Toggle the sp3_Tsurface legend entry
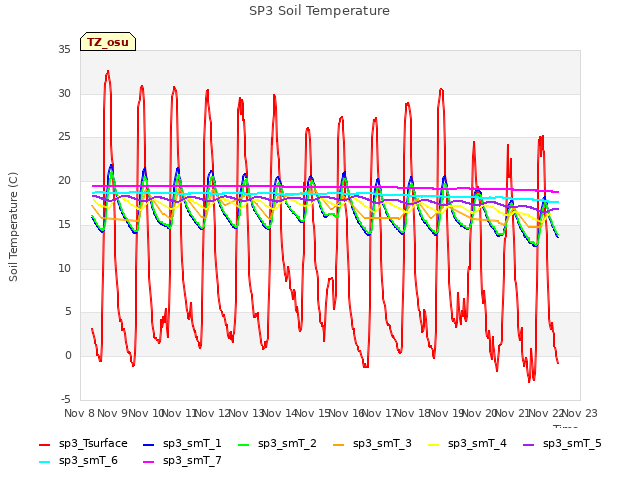This screenshot has height=480, width=640. 83,443
